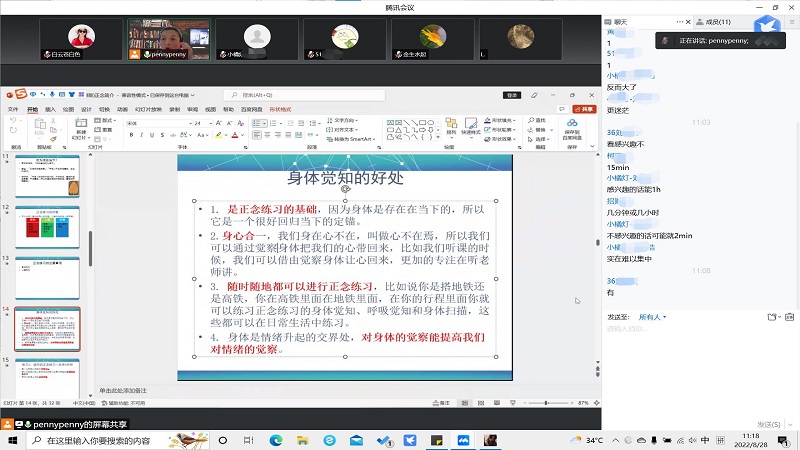Image resolution: width=800 pixels, height=450 pixels.
Task: Click the Sign in (登录) button
Action: pyautogui.click(x=512, y=95)
